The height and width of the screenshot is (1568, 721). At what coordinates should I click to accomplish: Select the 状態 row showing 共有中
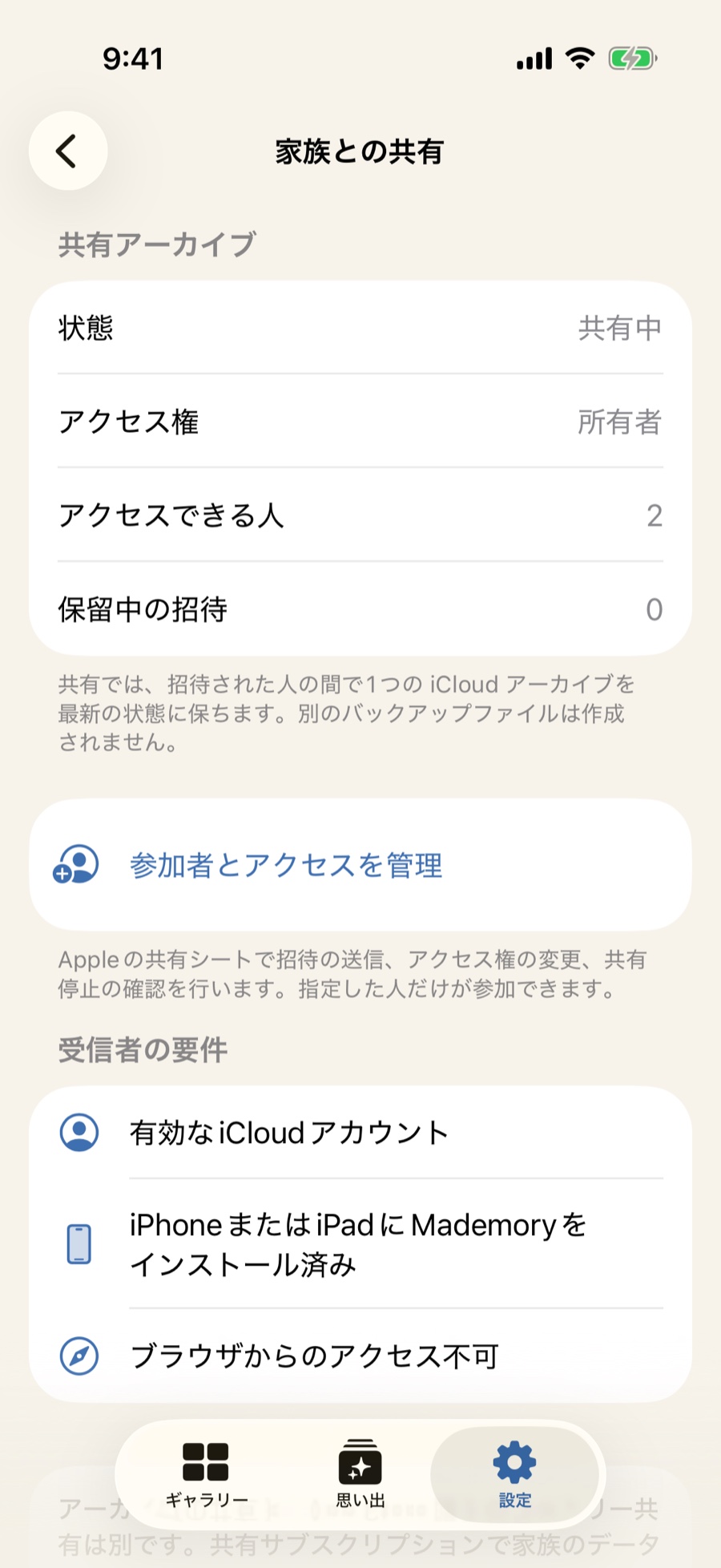(x=360, y=327)
